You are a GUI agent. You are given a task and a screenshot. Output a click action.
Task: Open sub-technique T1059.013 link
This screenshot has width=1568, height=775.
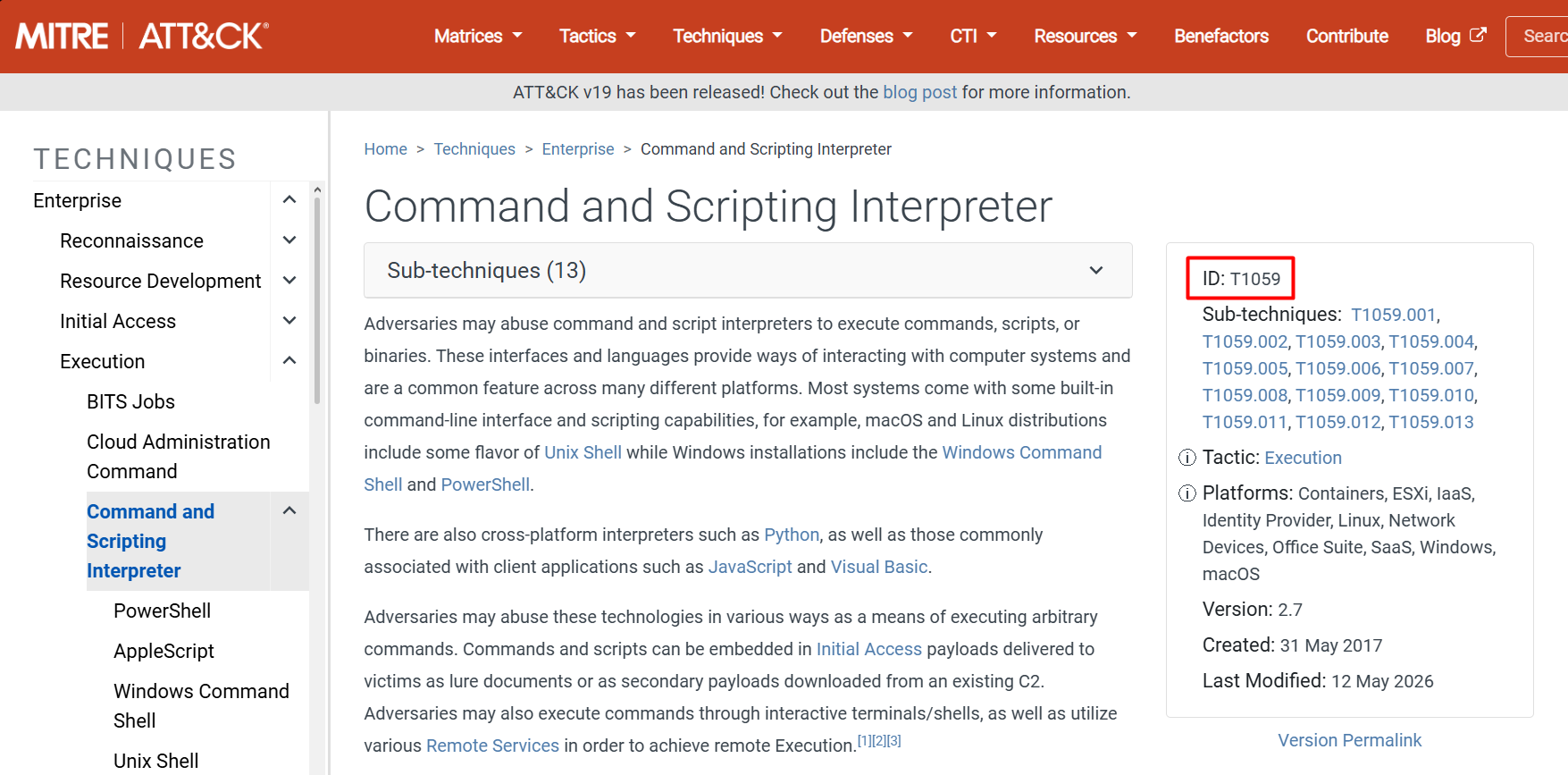[1430, 422]
